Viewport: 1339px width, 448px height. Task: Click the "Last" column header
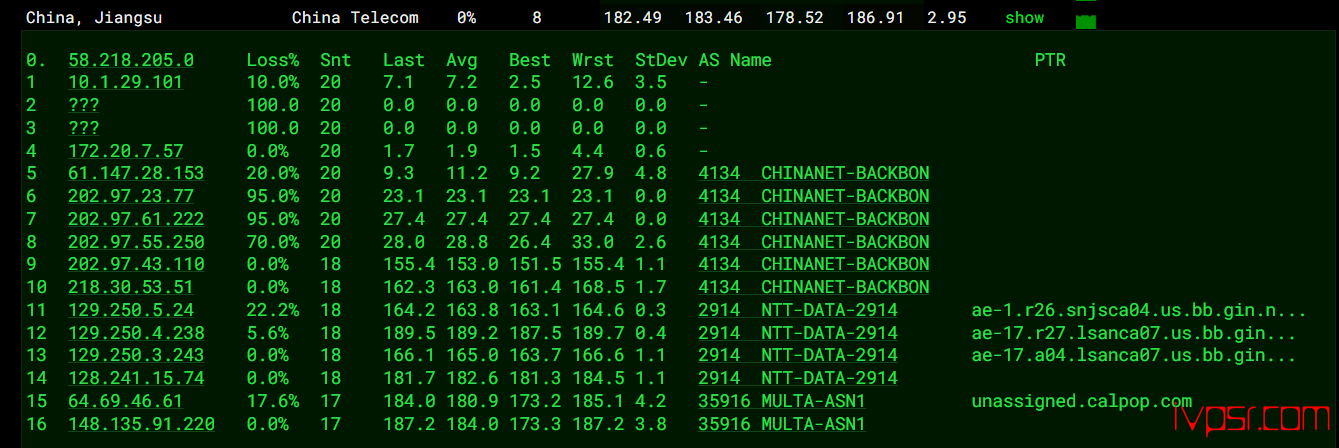tap(404, 60)
